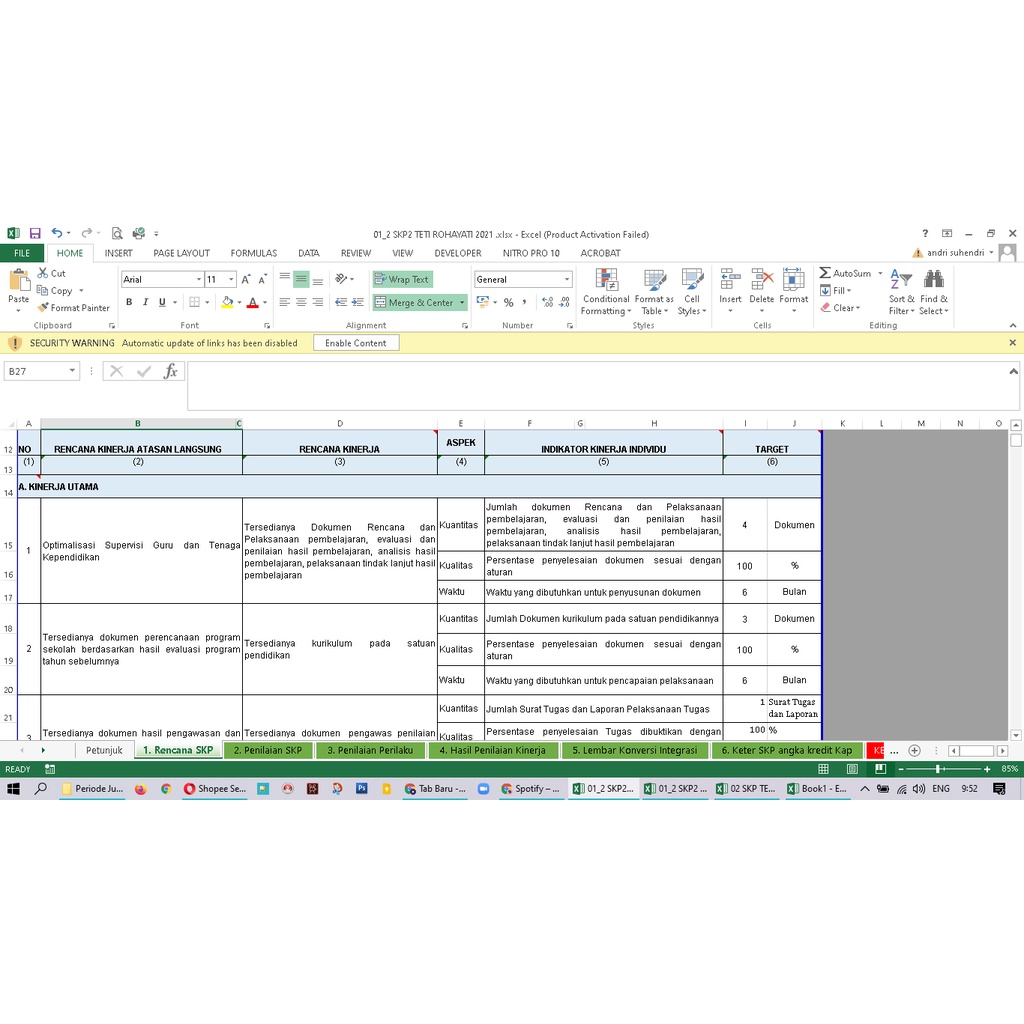Click the Enable Content button
The image size is (1024, 1024).
[x=356, y=342]
